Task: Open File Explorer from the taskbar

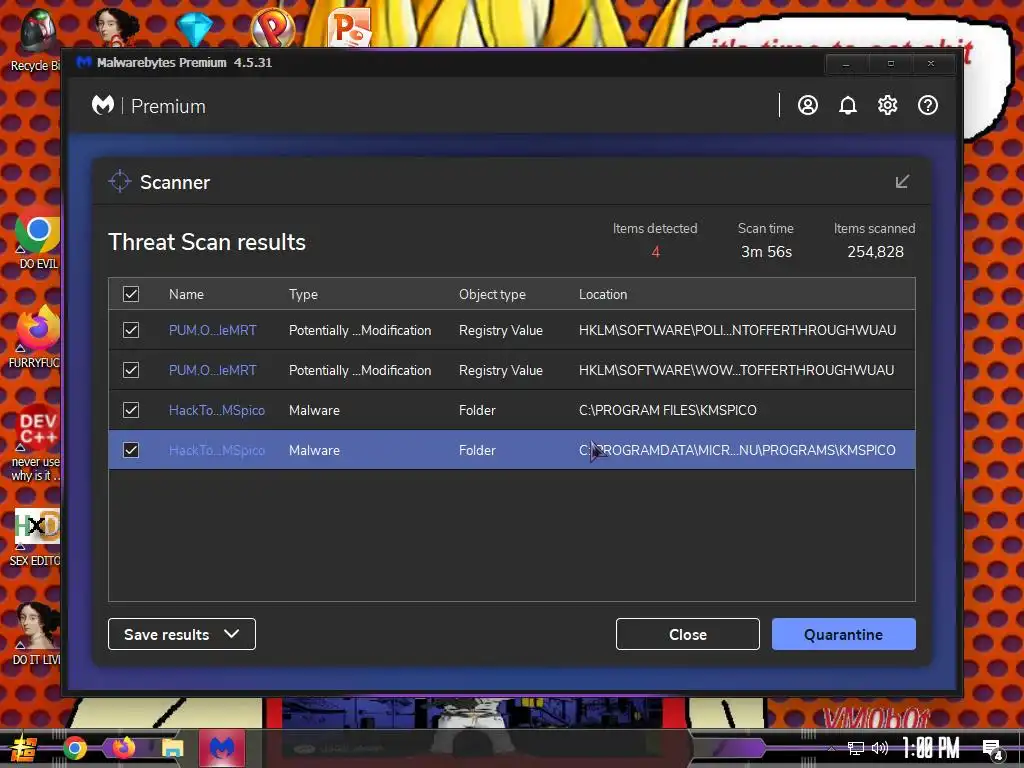Action: tap(172, 748)
